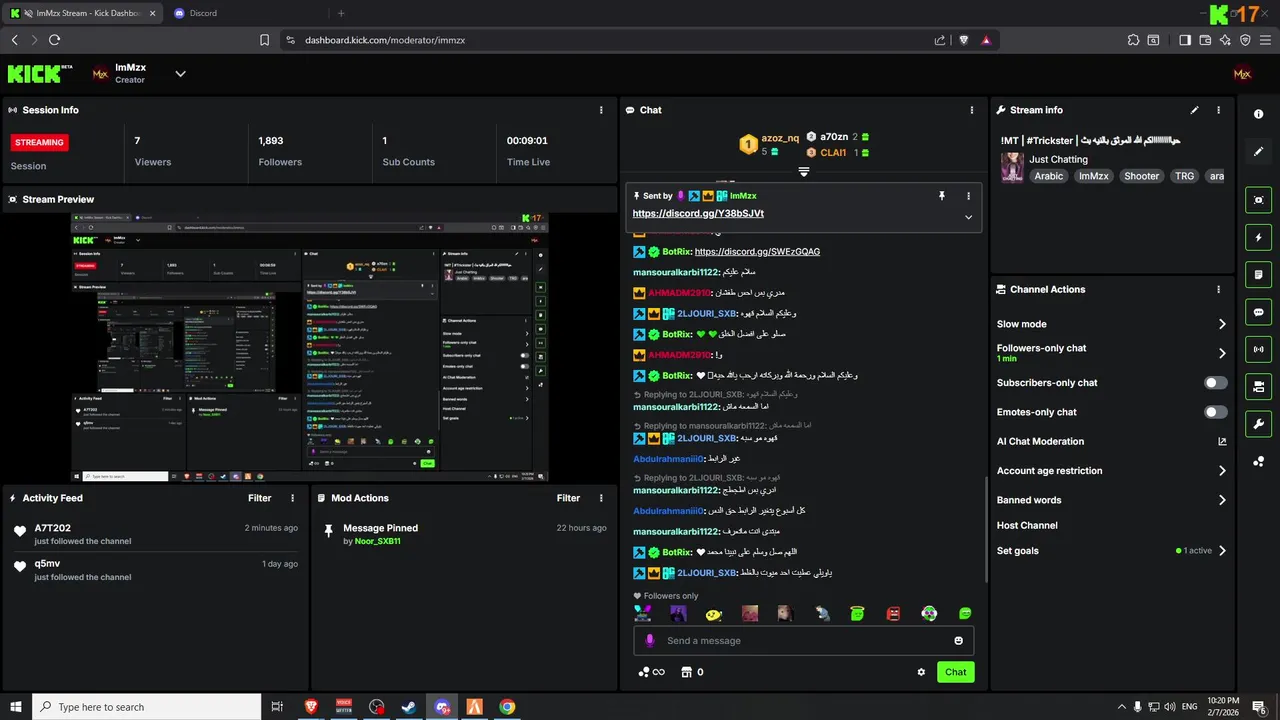Open AI Chat Moderation external link
The height and width of the screenshot is (720, 1280).
1221,441
